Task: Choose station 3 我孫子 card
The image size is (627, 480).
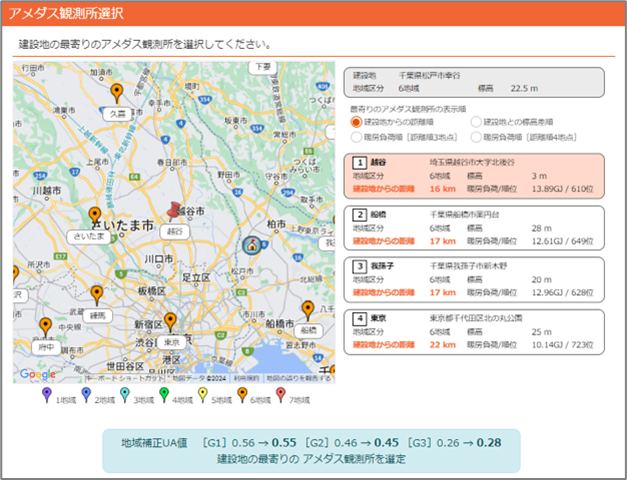Action: coord(474,280)
